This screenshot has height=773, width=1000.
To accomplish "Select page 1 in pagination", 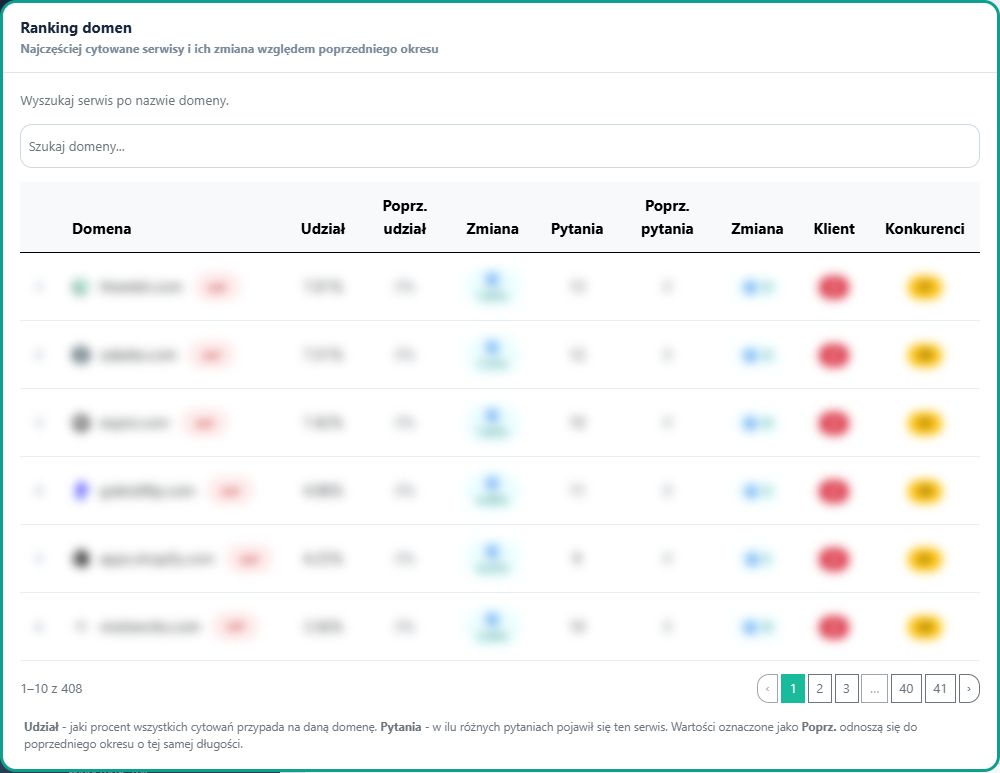I will click(793, 689).
